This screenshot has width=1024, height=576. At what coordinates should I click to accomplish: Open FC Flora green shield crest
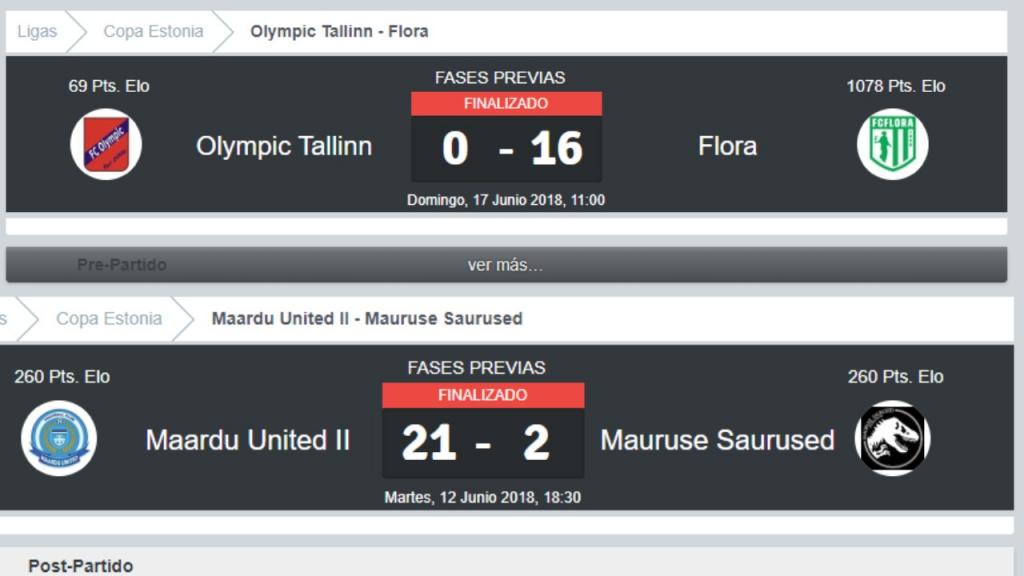click(892, 144)
